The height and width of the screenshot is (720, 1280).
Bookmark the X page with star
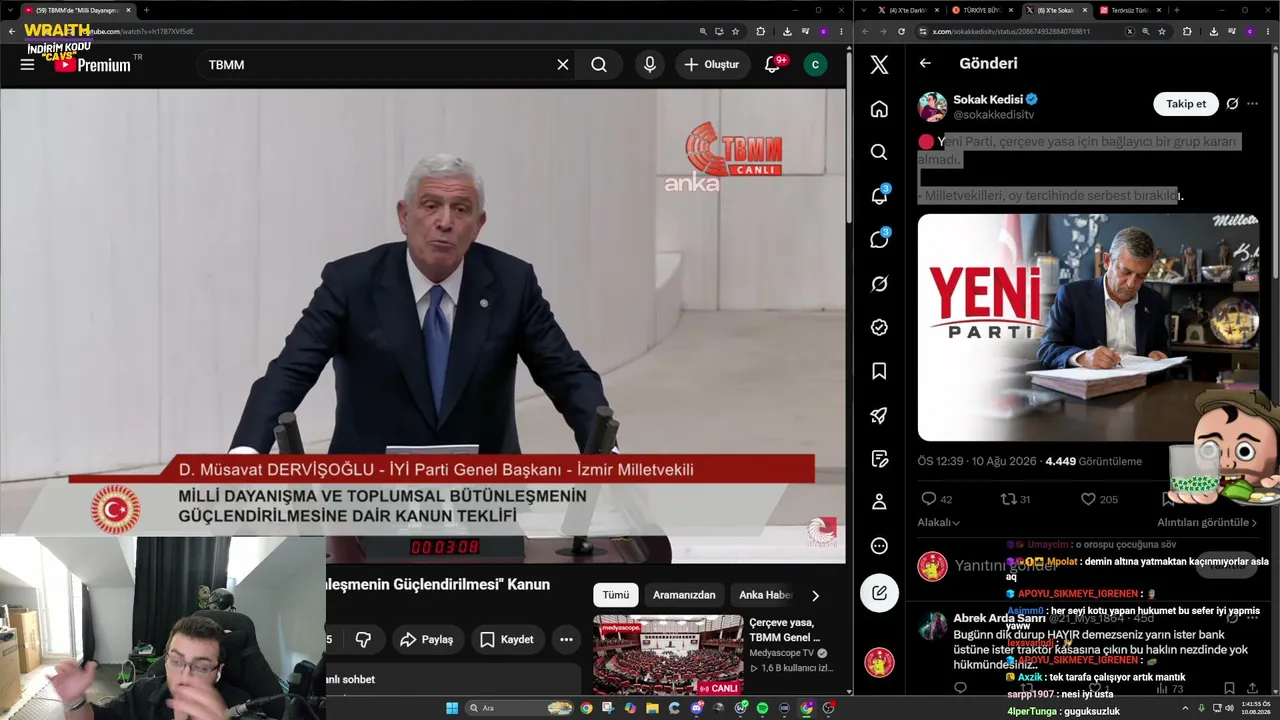tap(1162, 31)
